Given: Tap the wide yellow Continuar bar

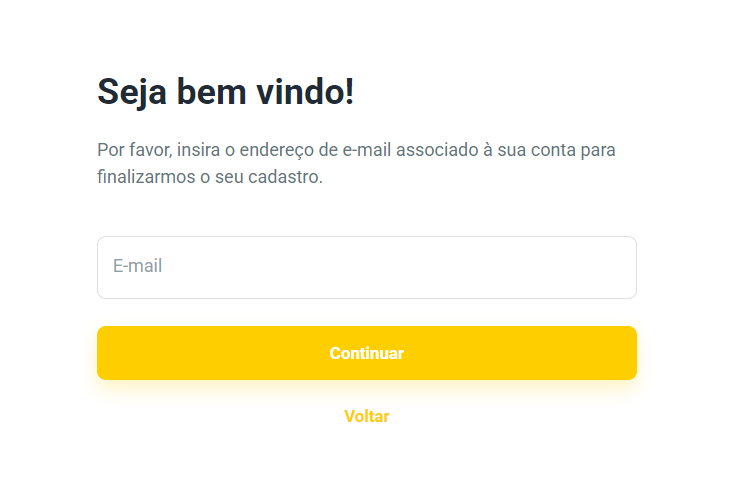Looking at the screenshot, I should point(366,353).
